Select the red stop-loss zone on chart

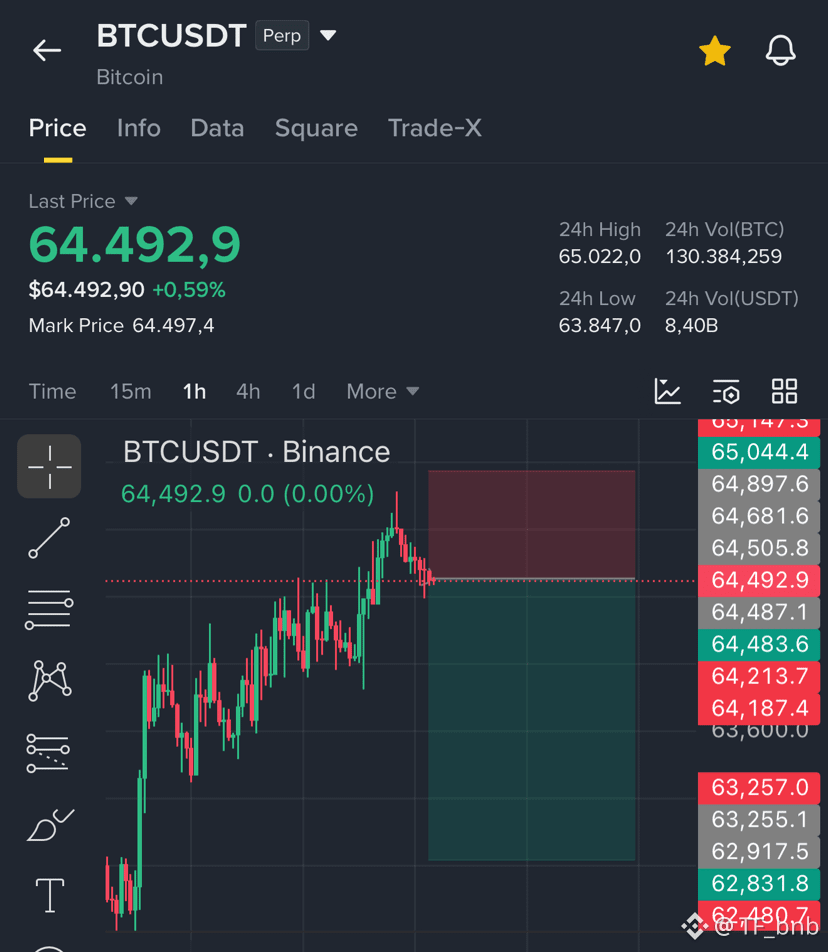(x=532, y=524)
